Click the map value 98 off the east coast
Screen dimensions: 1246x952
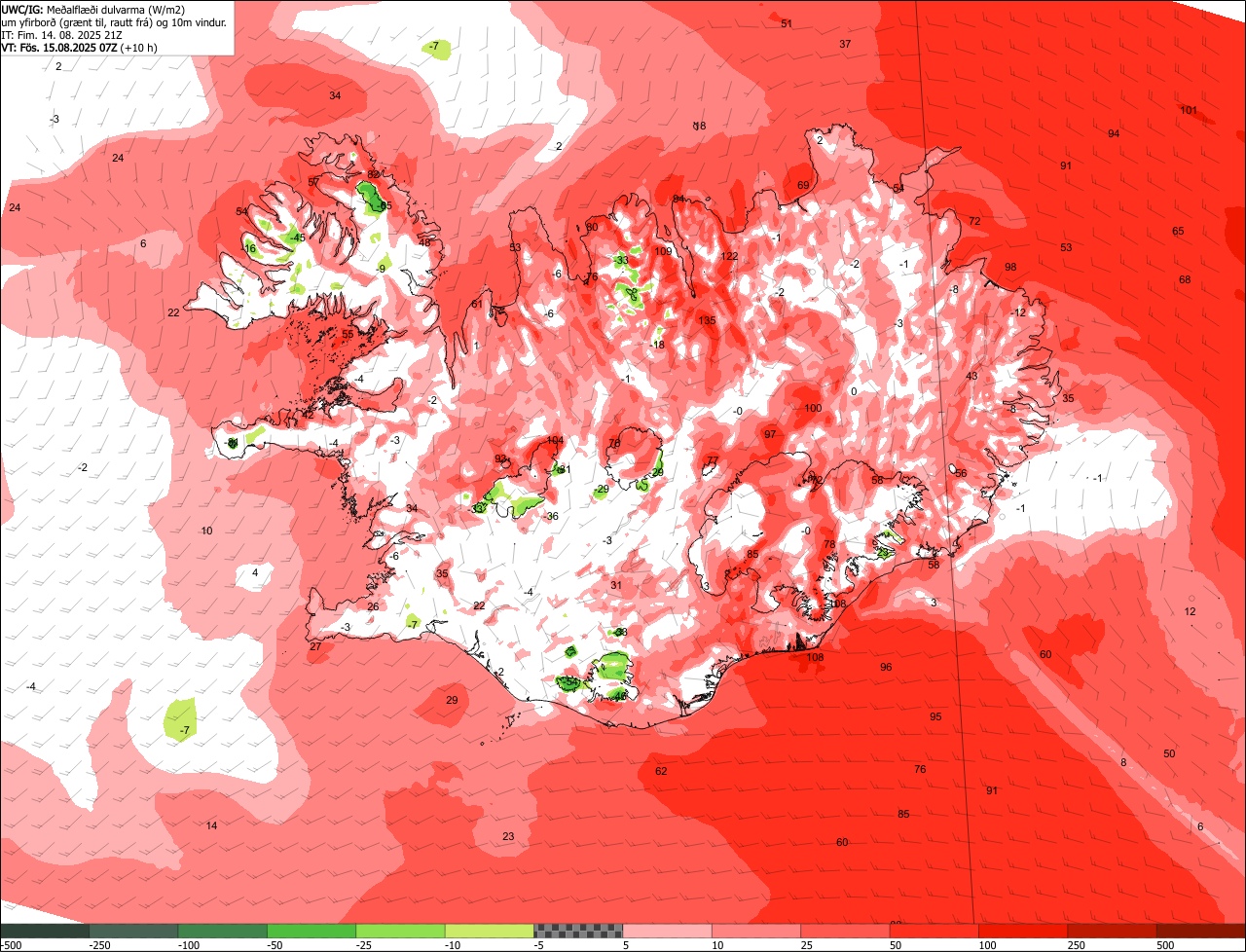click(1010, 267)
